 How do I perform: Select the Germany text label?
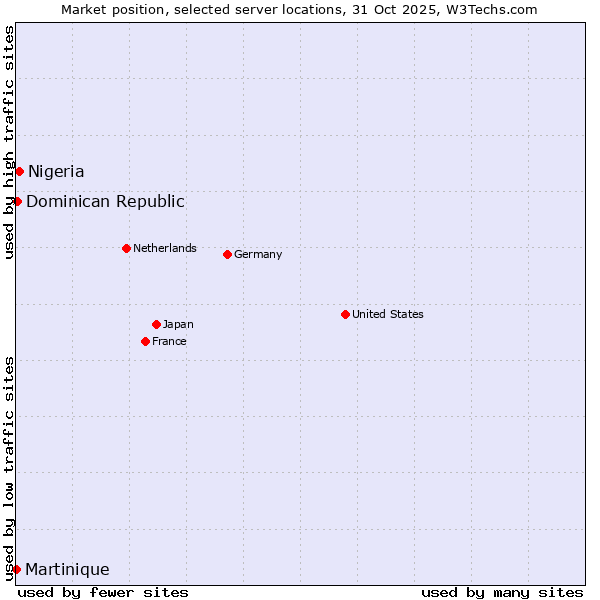(258, 254)
